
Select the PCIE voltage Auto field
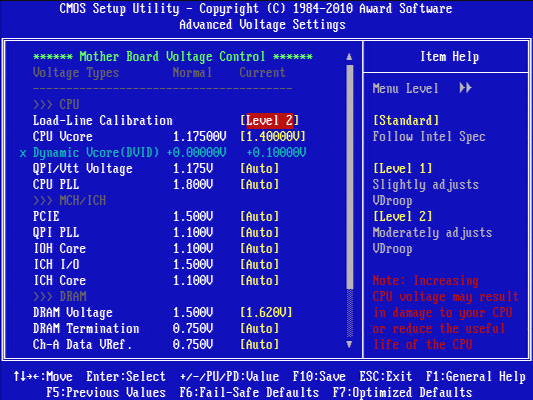259,216
